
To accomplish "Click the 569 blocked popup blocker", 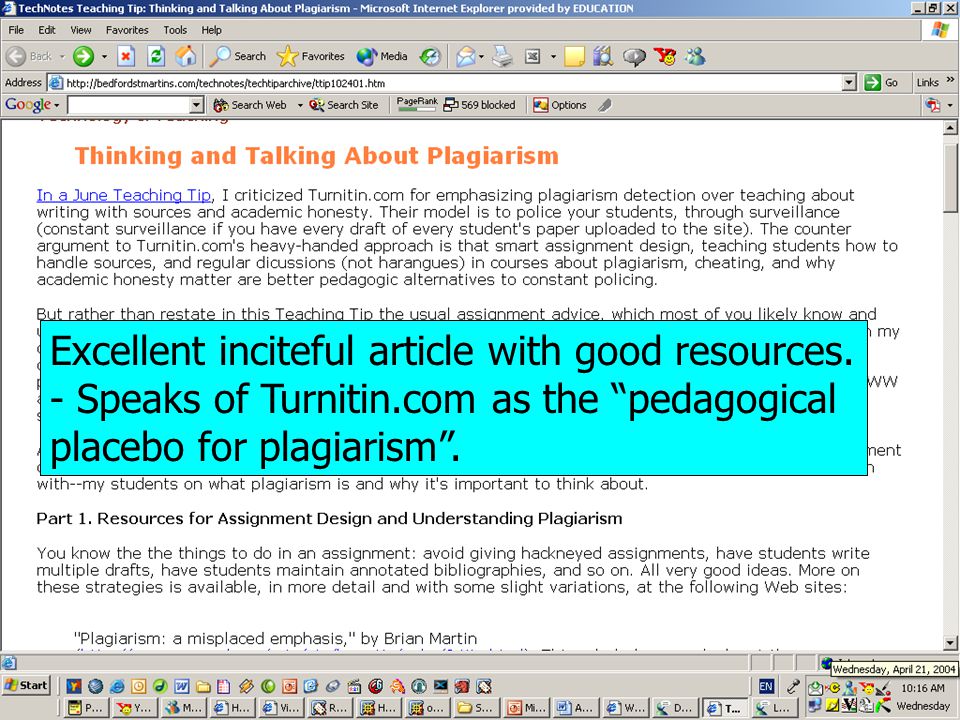I will pos(479,105).
